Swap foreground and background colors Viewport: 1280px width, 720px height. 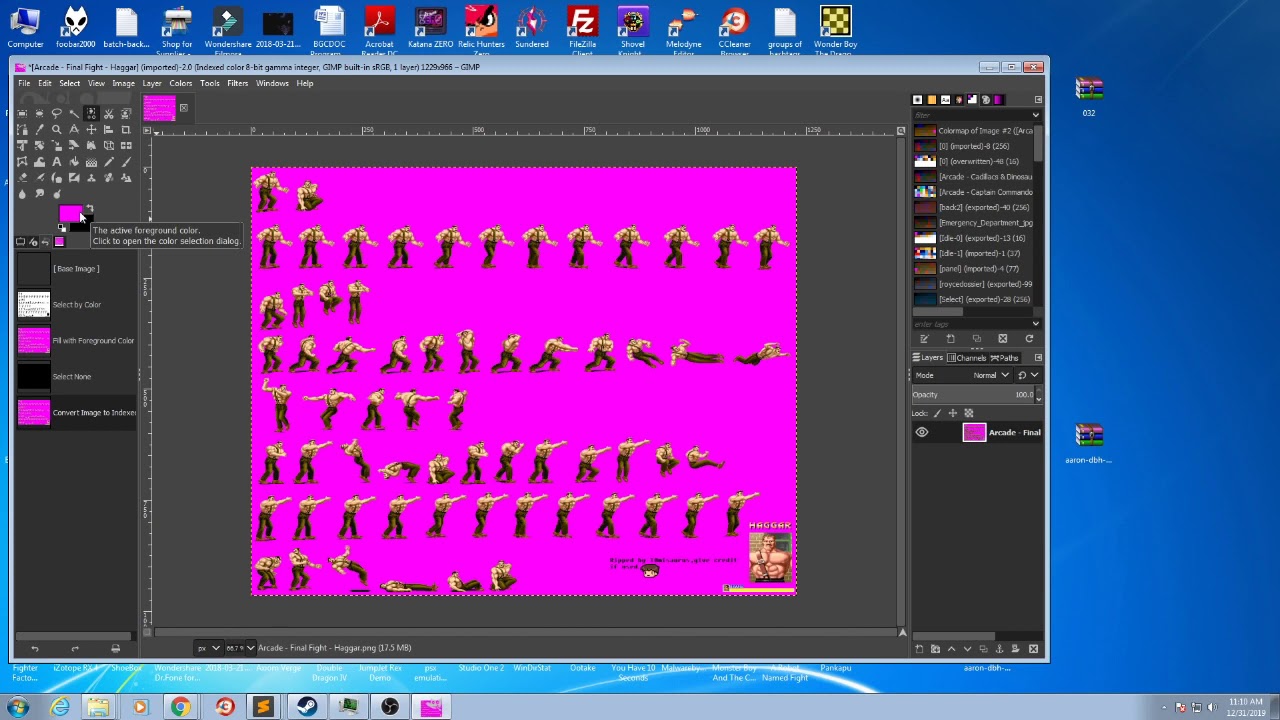tap(89, 208)
